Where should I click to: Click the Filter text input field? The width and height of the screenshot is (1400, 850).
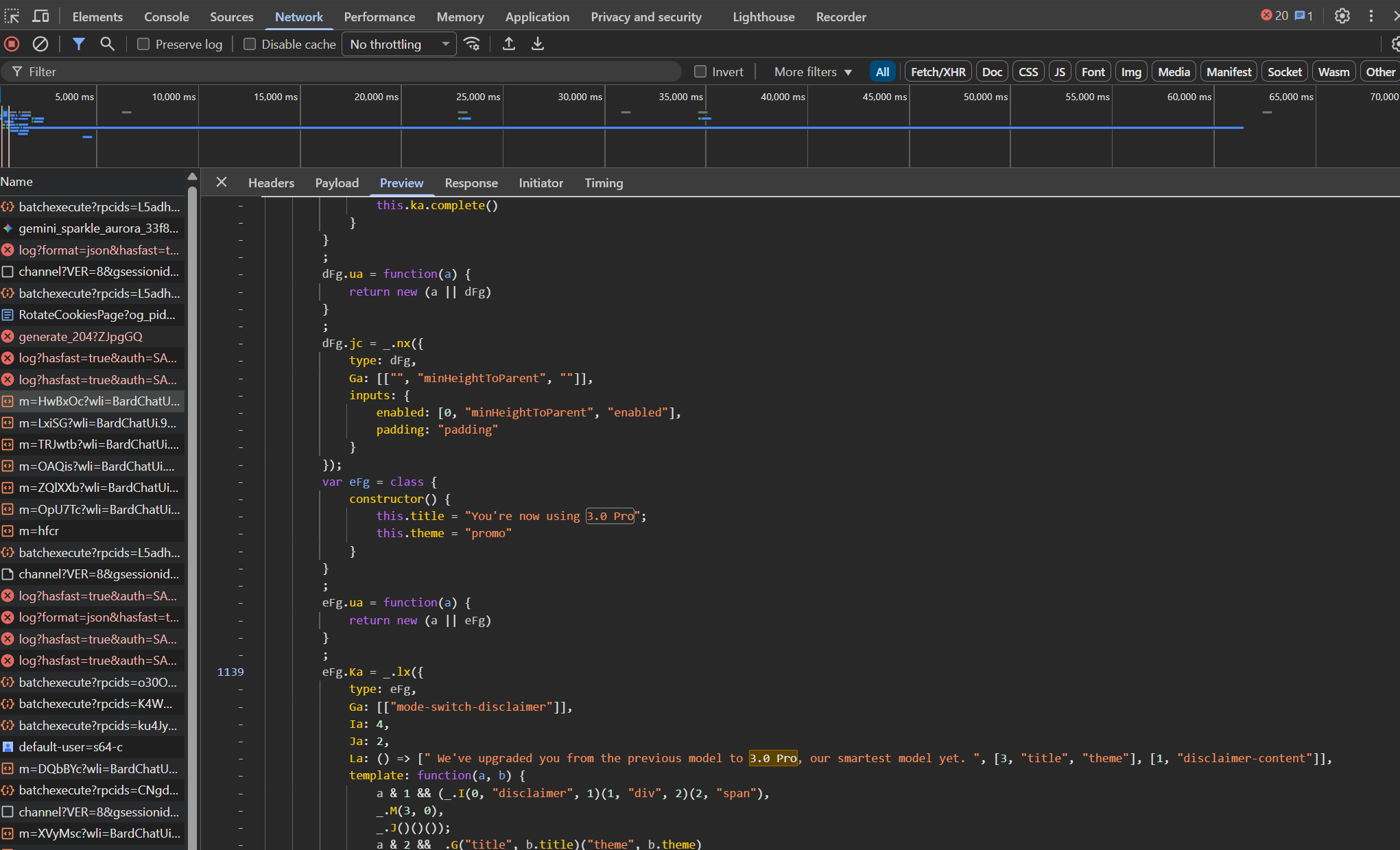pos(343,71)
